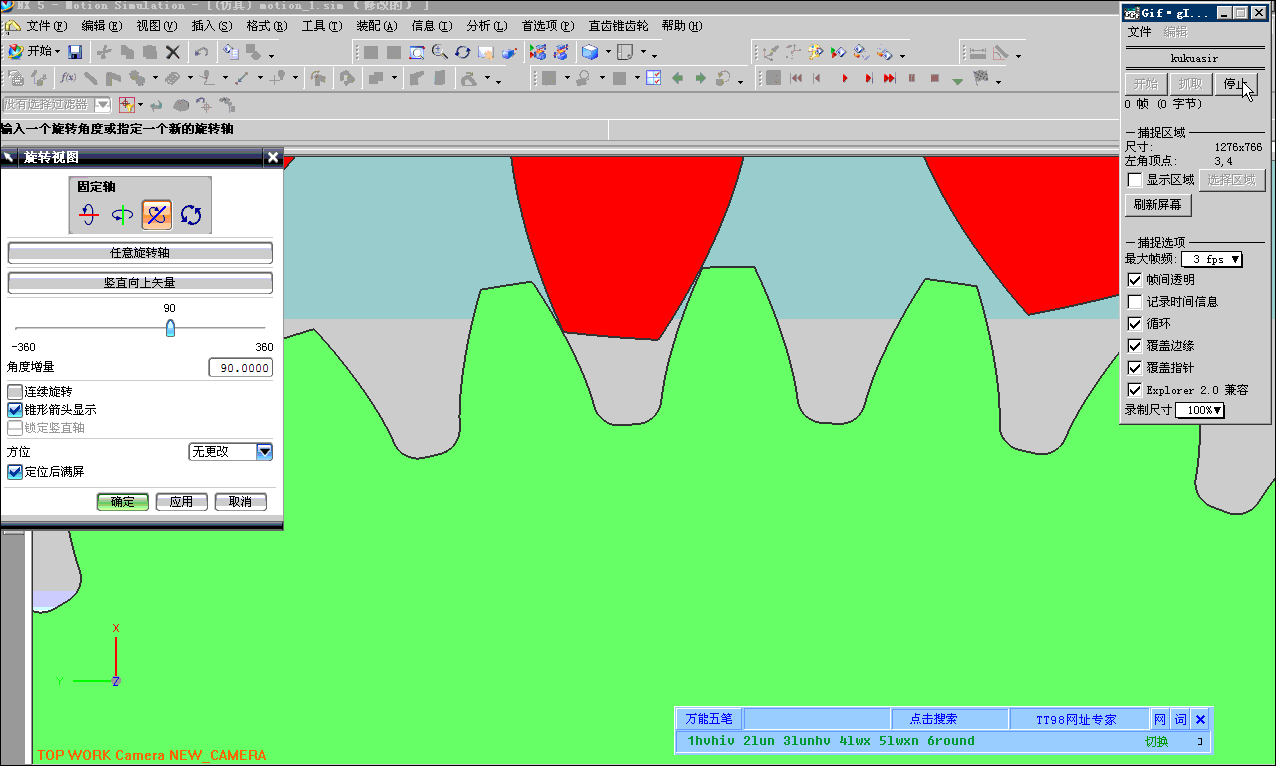Activate the zoom magnifier tool
Screen dimensions: 1276x766
440,52
